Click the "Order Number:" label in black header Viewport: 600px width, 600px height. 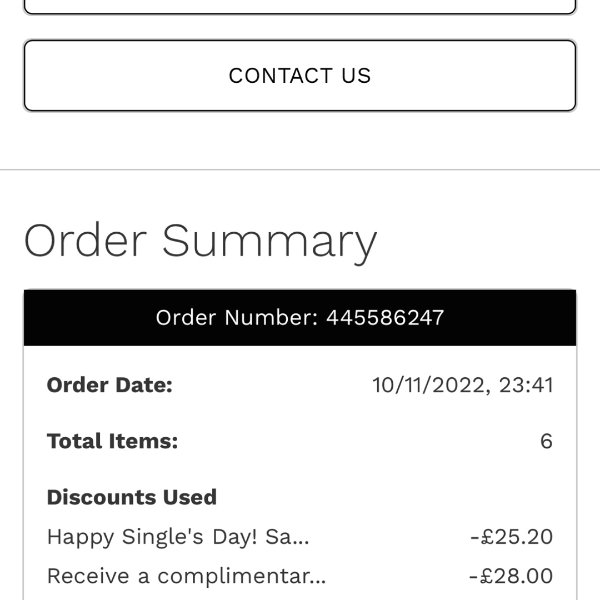coord(237,318)
